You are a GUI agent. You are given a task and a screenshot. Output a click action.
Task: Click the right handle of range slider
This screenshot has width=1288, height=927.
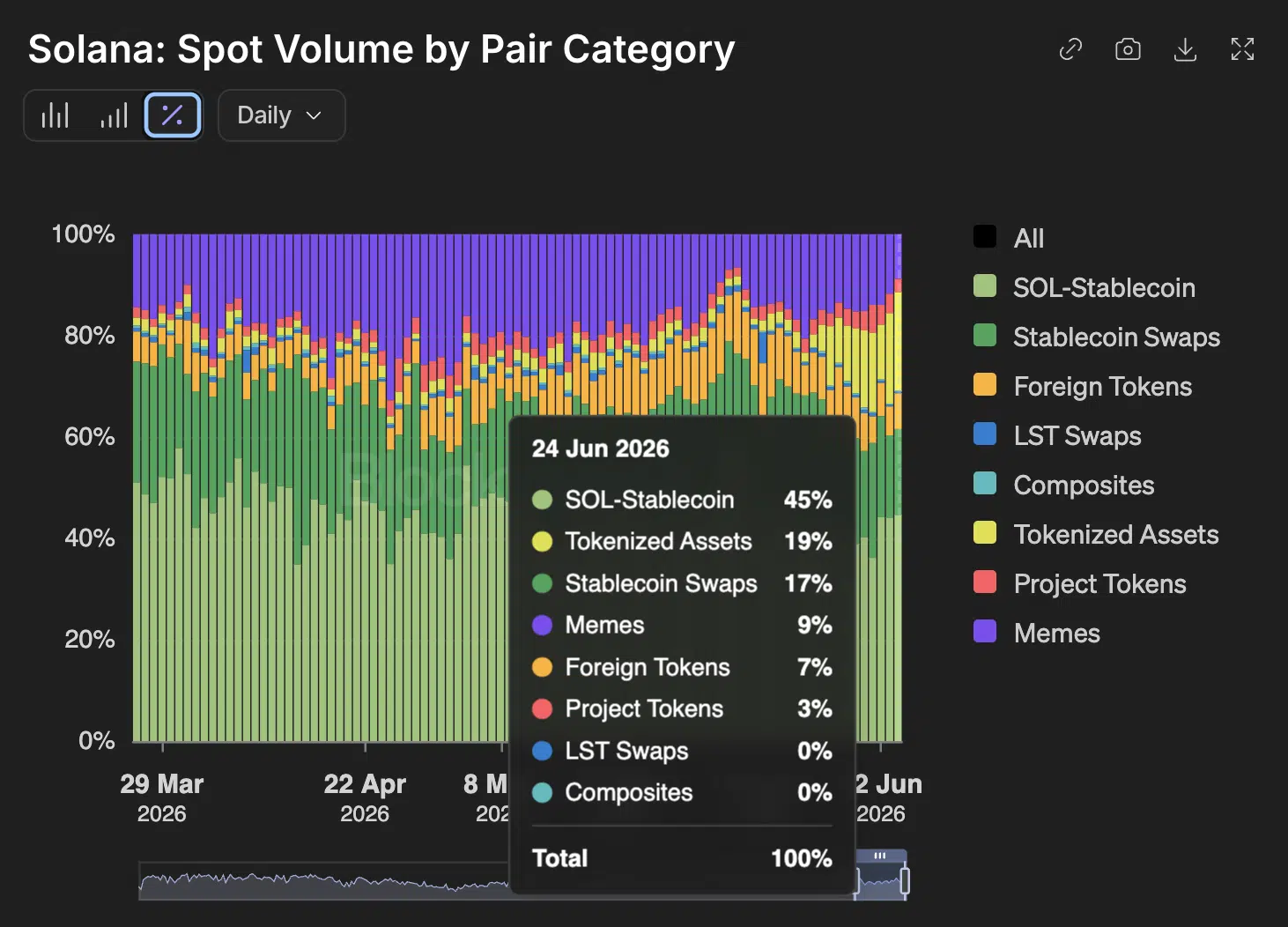pos(905,881)
